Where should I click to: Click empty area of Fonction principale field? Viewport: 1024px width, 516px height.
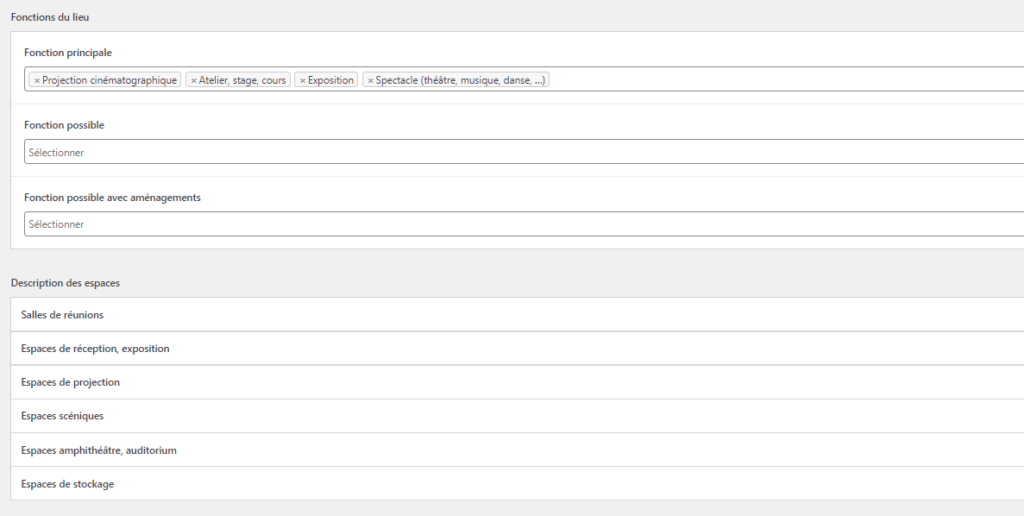(784, 79)
